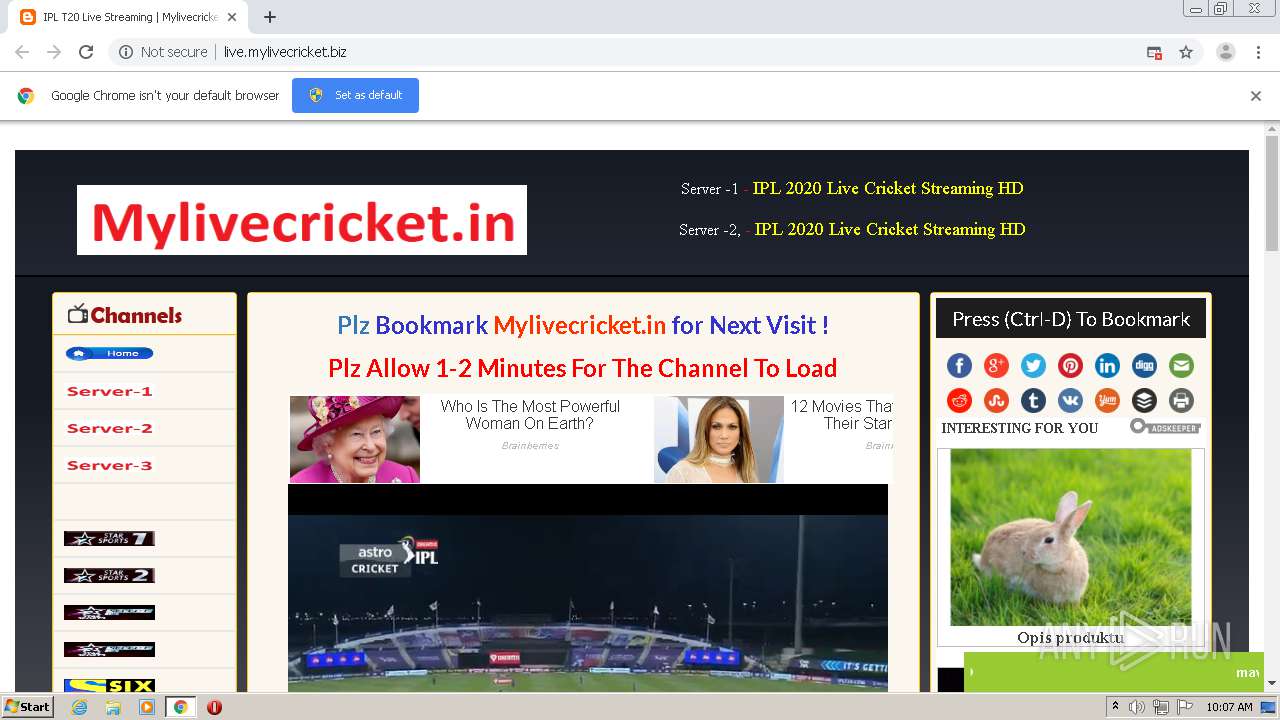The height and width of the screenshot is (720, 1280).
Task: Go forward in browser history
Action: pos(54,52)
